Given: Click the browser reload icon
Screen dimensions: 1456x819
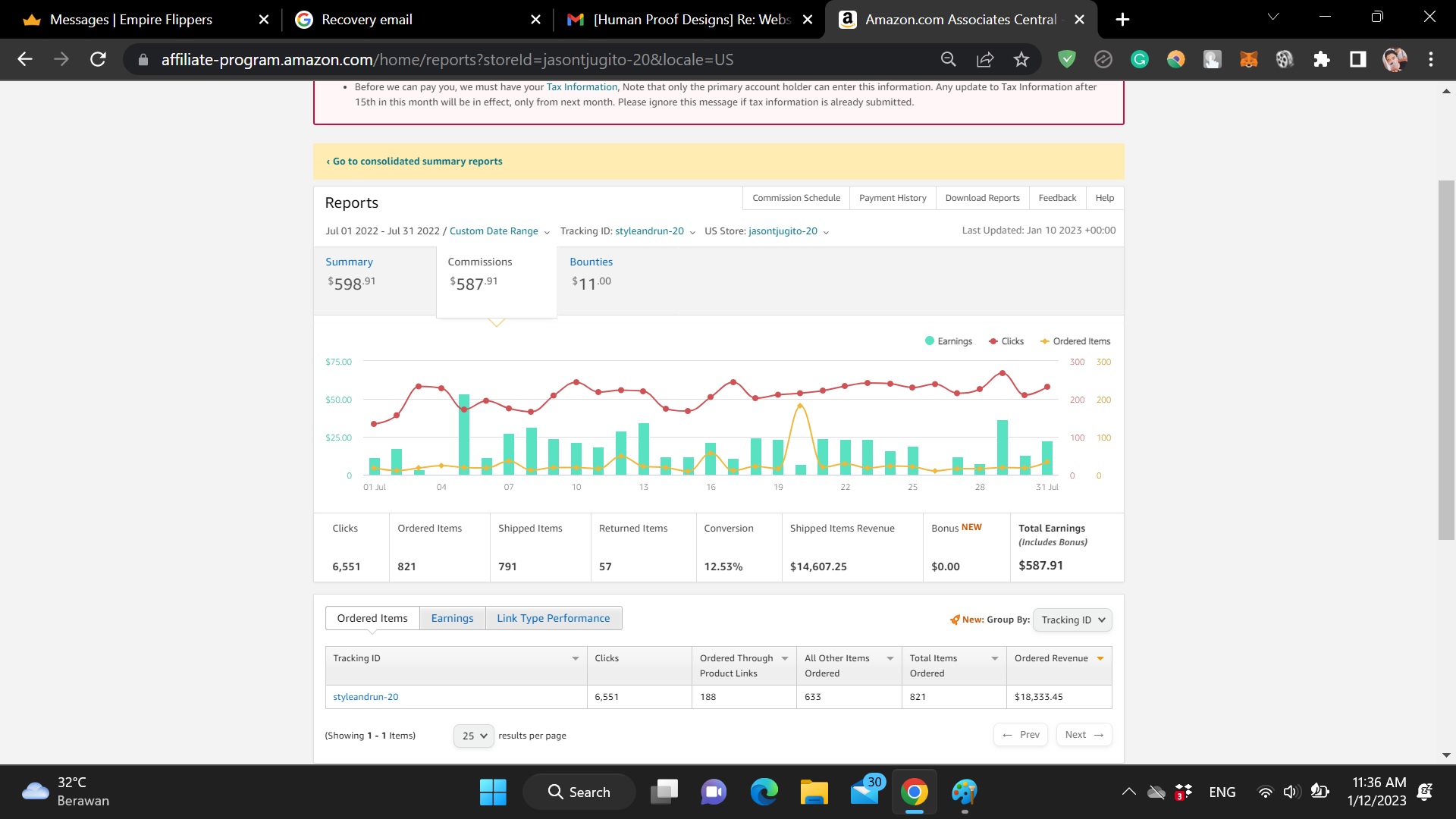Looking at the screenshot, I should (98, 59).
